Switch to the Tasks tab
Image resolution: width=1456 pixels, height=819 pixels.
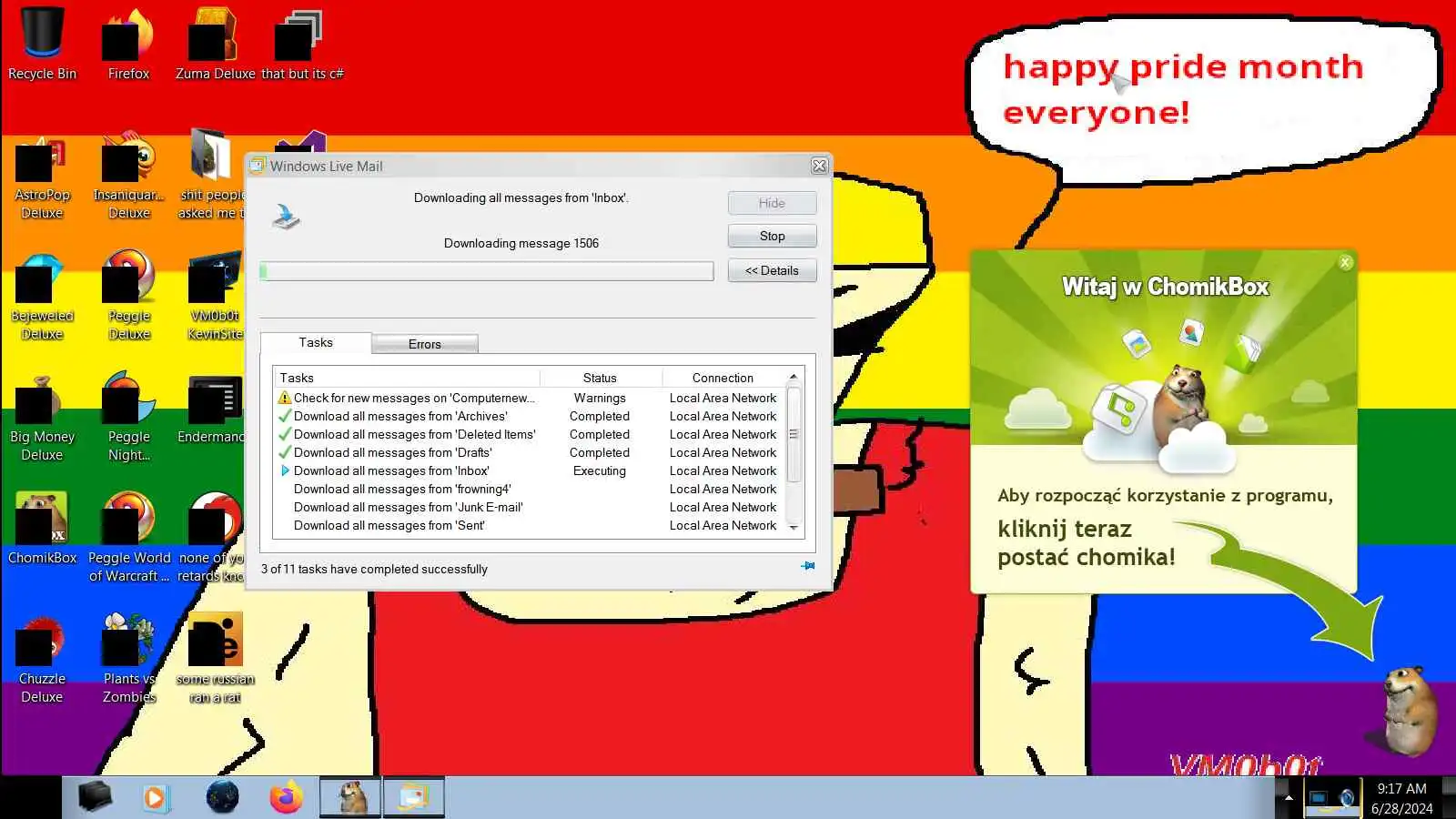[316, 342]
